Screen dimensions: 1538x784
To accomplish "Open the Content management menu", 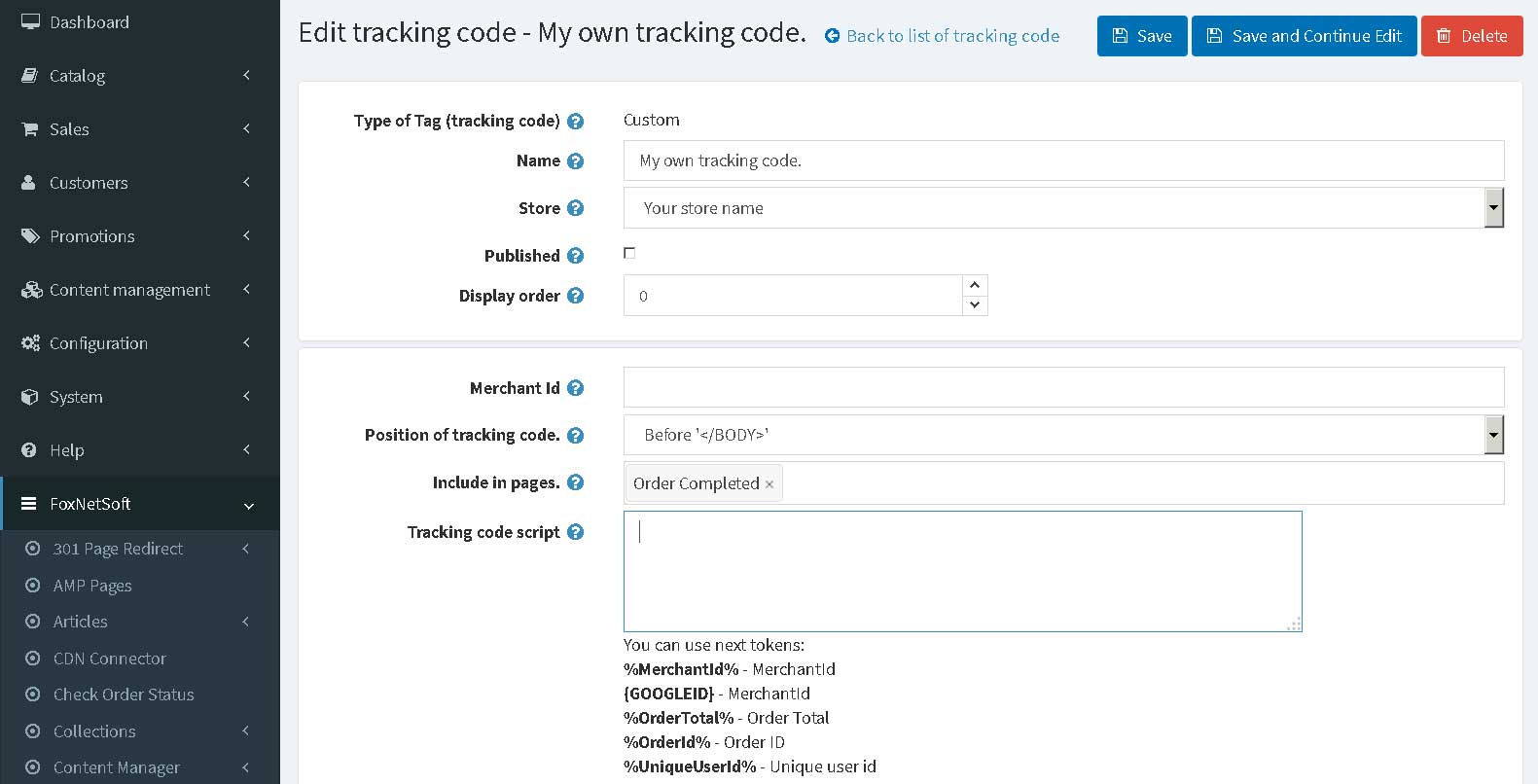I will (140, 289).
